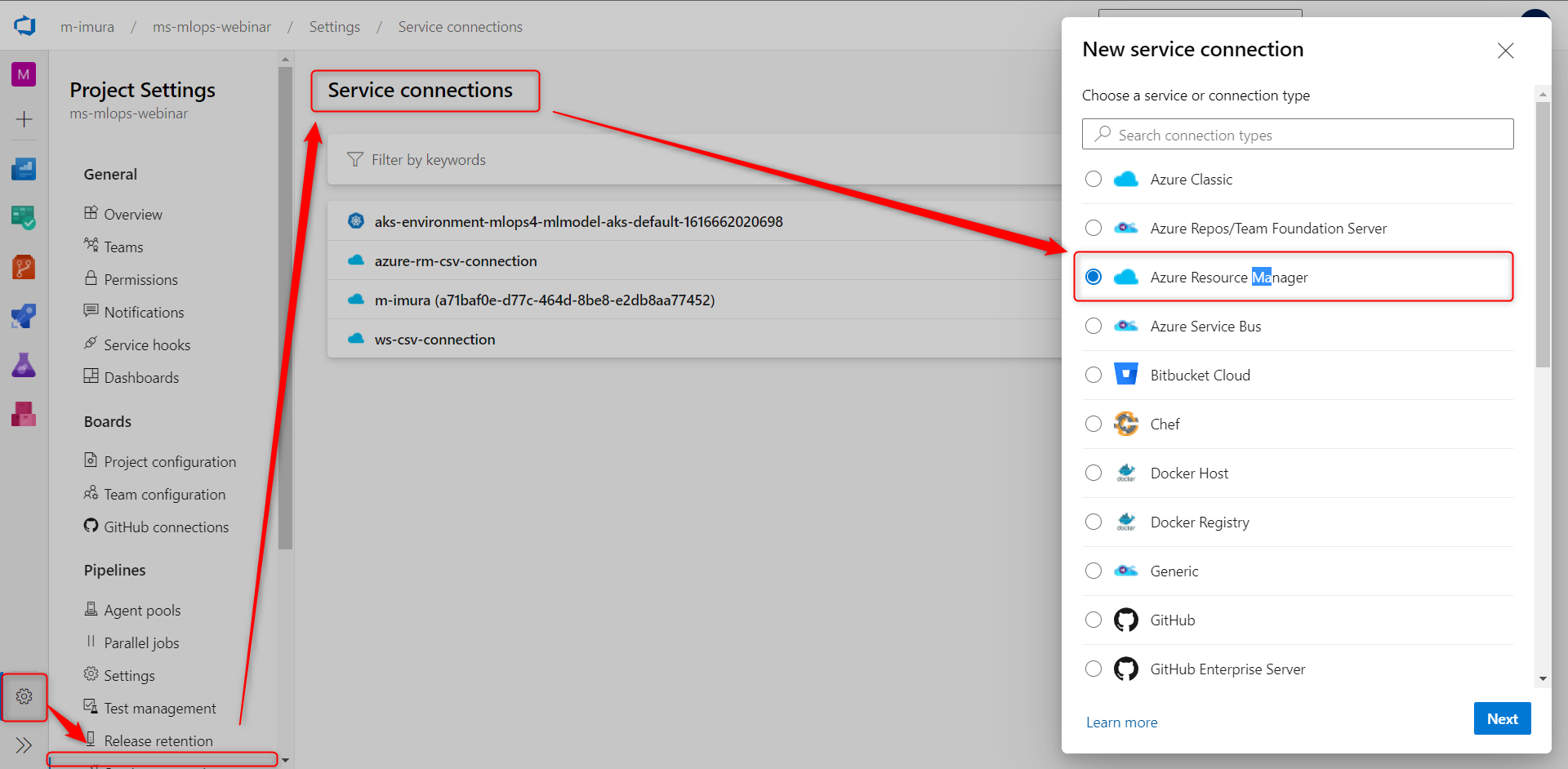The image size is (1568, 769).
Task: Click the Generic connection icon
Action: pos(1126,571)
